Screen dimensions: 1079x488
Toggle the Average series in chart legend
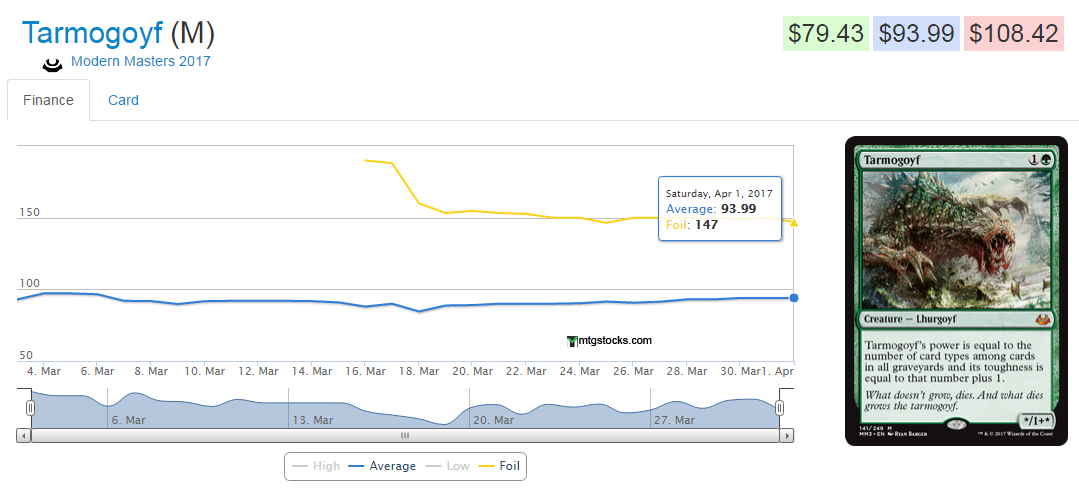click(382, 466)
